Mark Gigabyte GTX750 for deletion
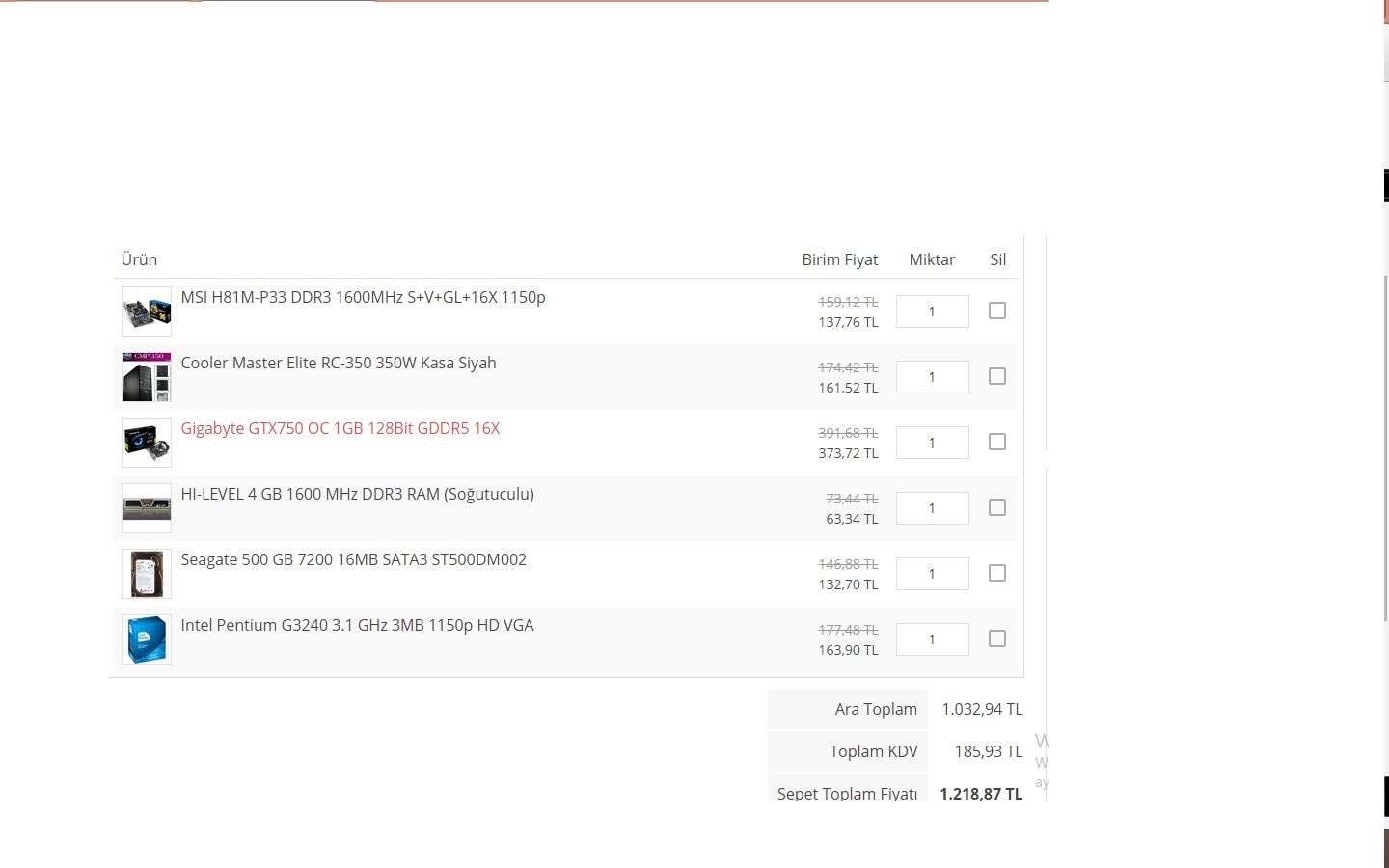 (x=997, y=442)
